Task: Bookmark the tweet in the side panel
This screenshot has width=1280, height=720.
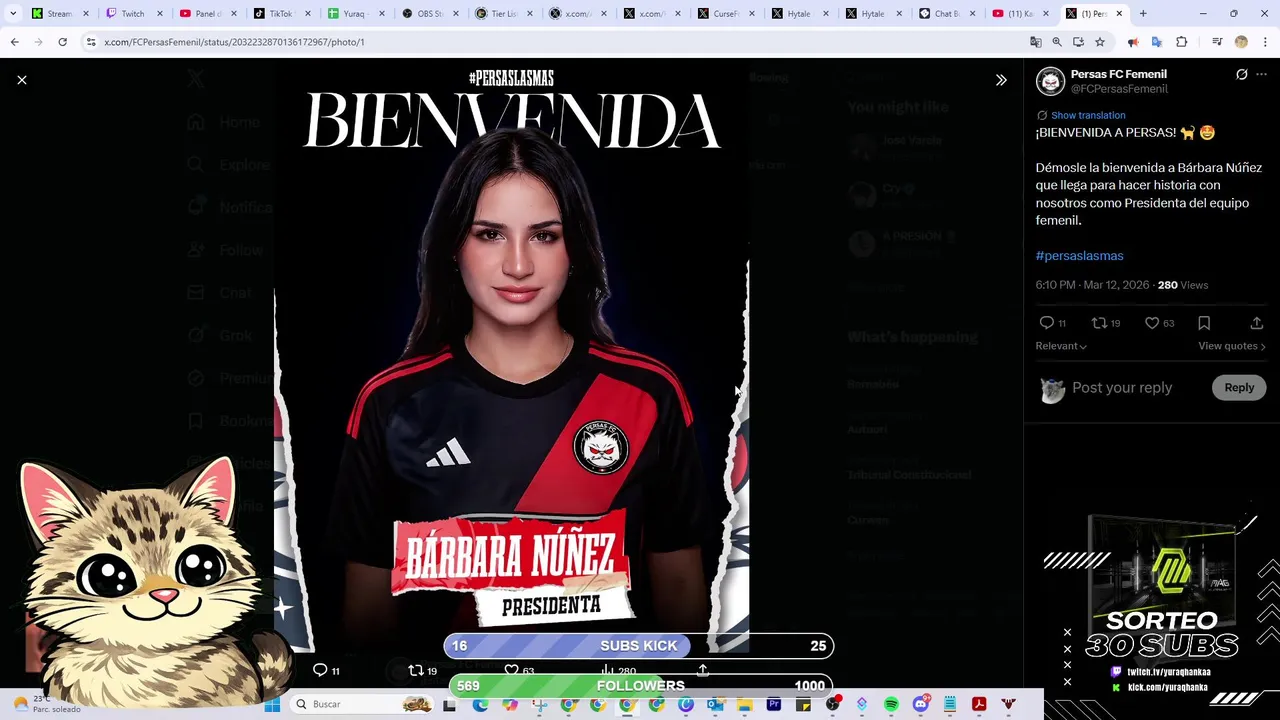Action: coord(1204,323)
